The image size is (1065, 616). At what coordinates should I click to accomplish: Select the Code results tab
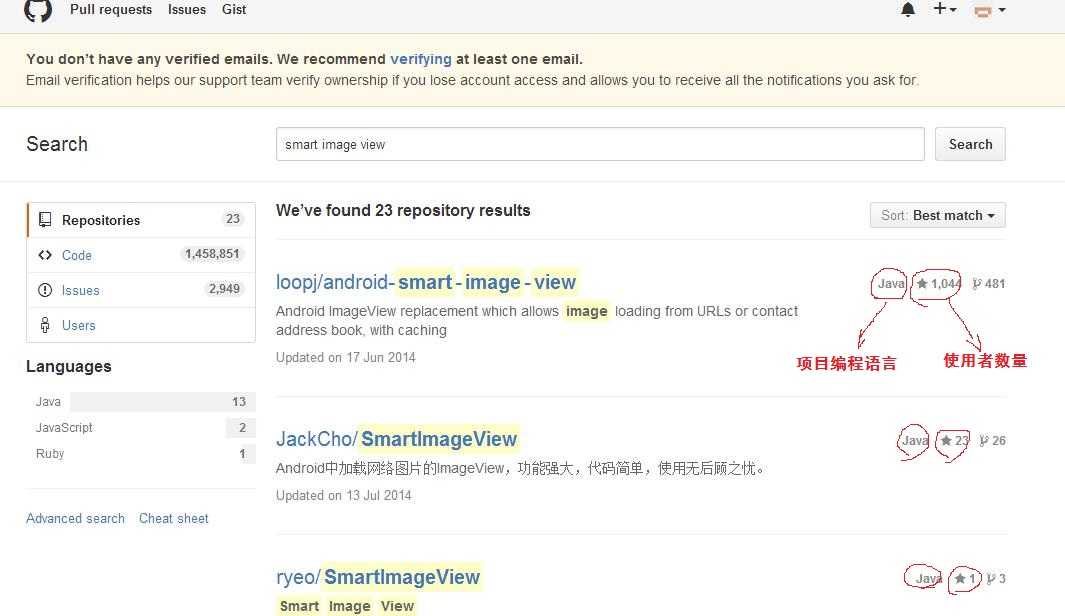(x=77, y=255)
